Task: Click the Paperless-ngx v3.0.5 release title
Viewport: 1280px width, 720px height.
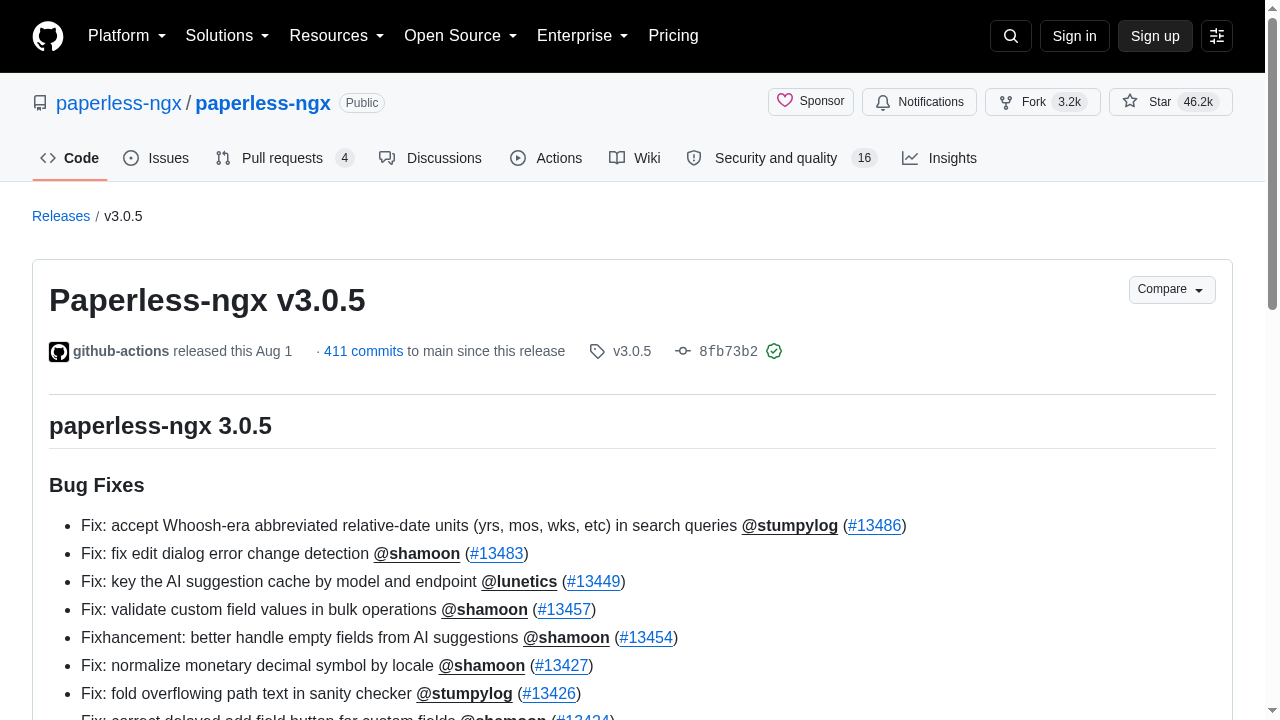Action: (x=207, y=300)
